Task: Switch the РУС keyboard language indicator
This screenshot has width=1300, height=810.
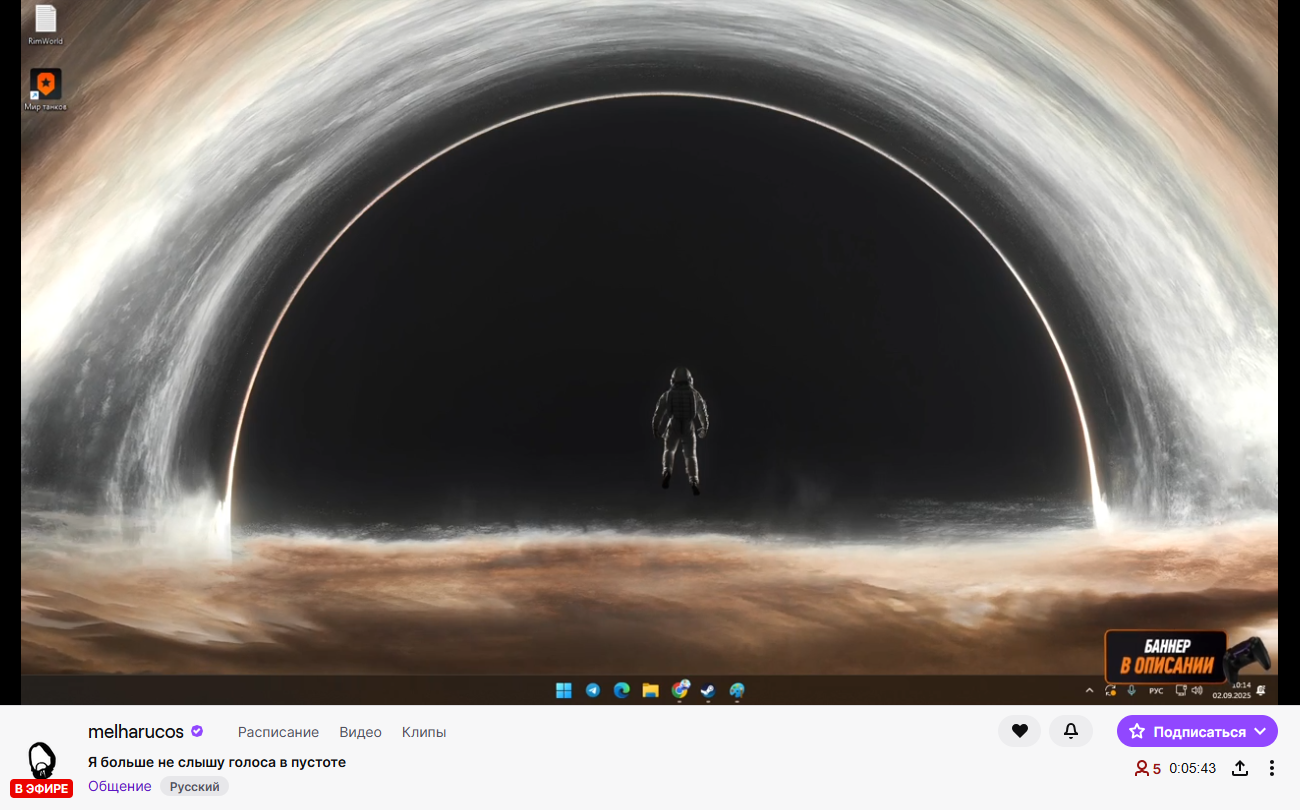Action: pos(1156,691)
